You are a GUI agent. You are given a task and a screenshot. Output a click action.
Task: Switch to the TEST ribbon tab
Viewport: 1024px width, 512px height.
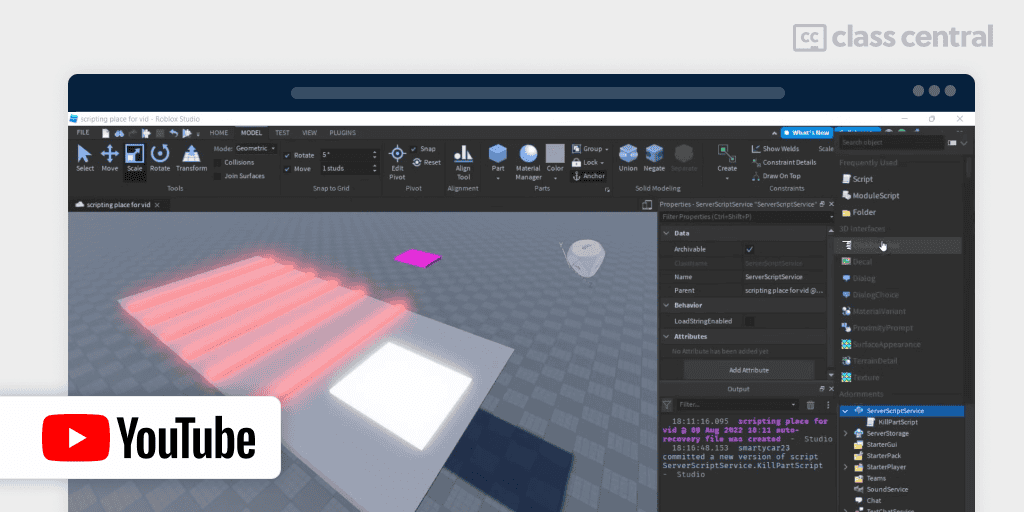pos(282,133)
